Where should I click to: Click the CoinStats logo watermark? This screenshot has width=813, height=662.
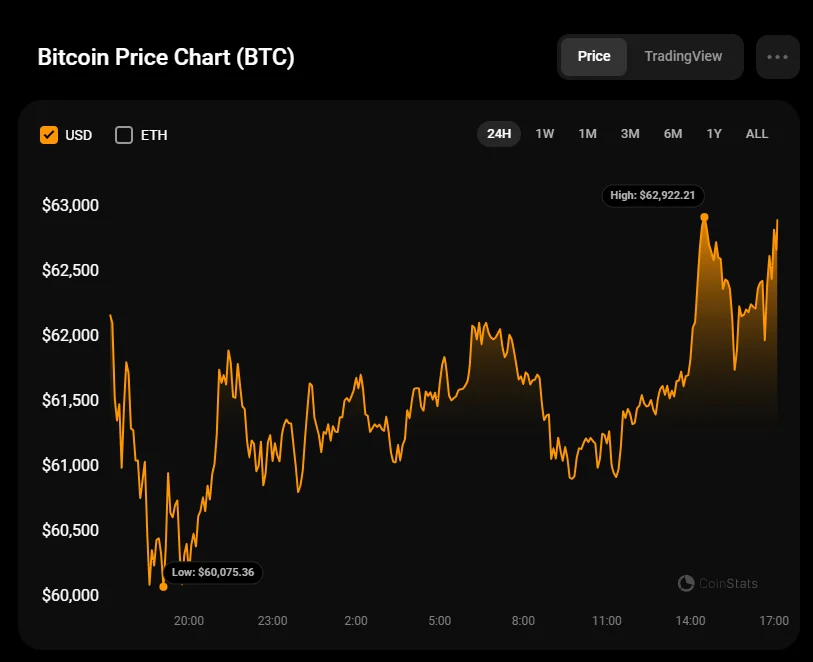pyautogui.click(x=717, y=583)
